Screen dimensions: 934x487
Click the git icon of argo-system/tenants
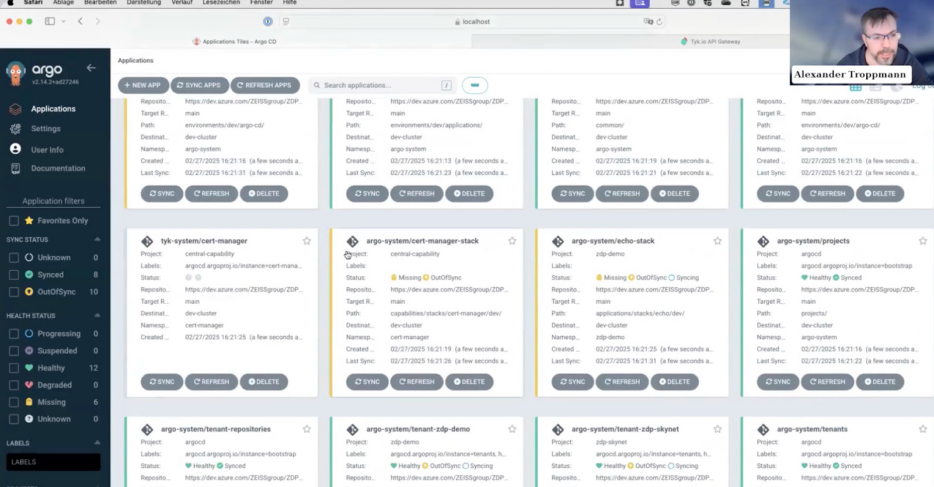click(x=763, y=429)
